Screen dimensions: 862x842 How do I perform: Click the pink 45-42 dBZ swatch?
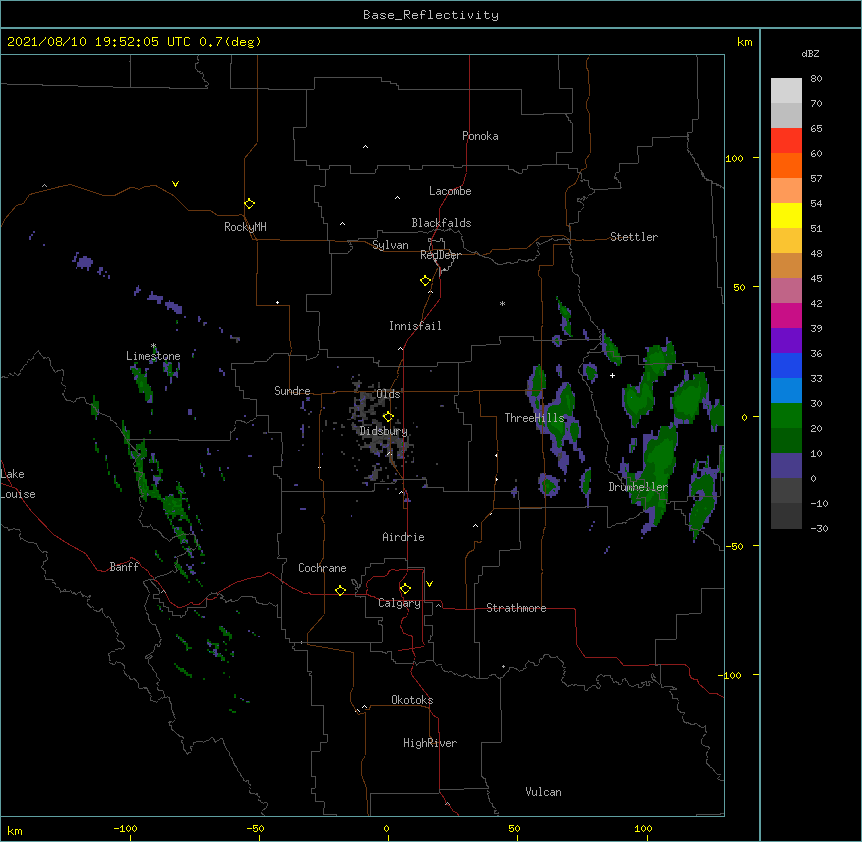[786, 291]
